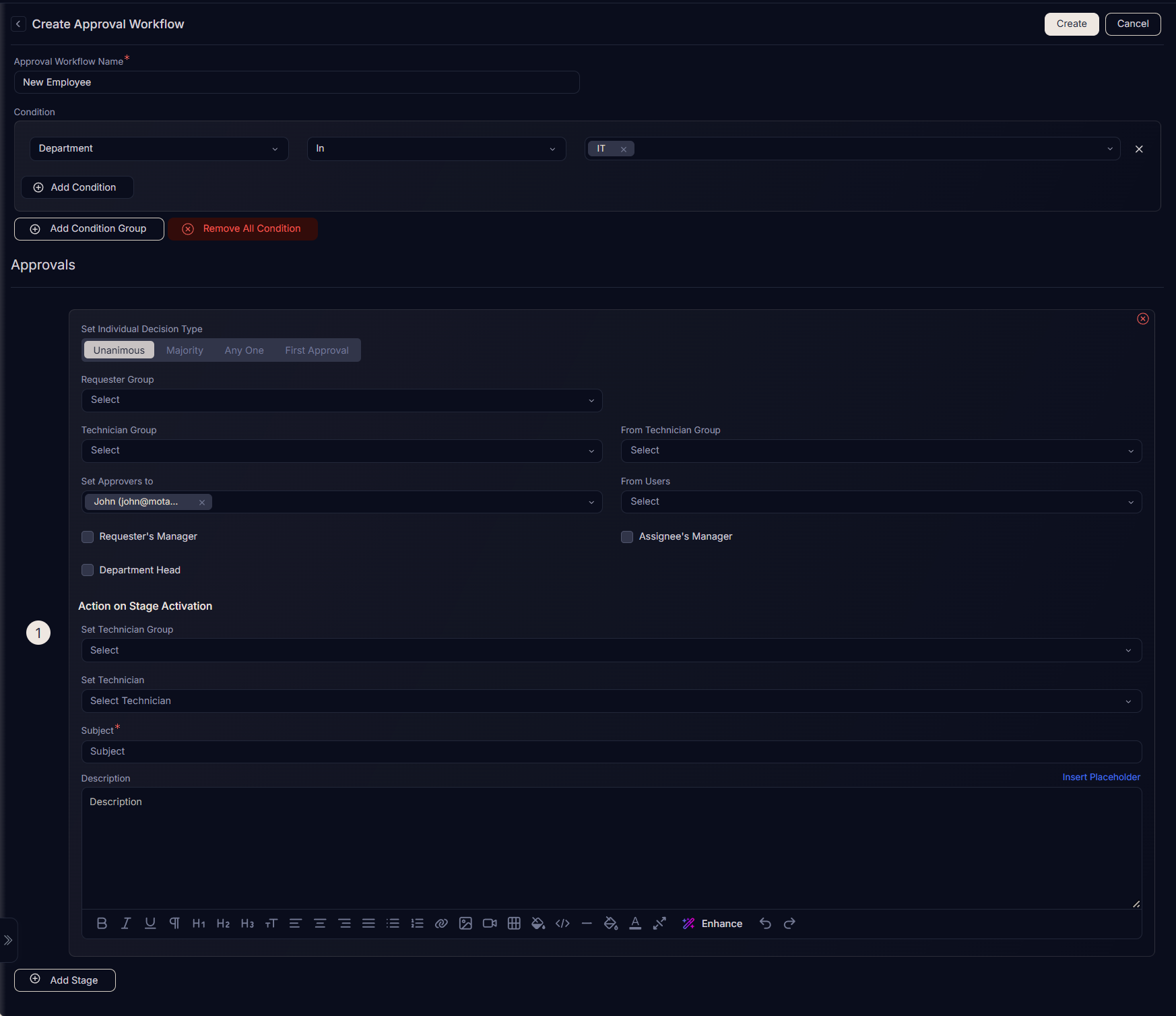Open the From Technician Group dropdown
This screenshot has width=1176, height=1016.
click(882, 451)
